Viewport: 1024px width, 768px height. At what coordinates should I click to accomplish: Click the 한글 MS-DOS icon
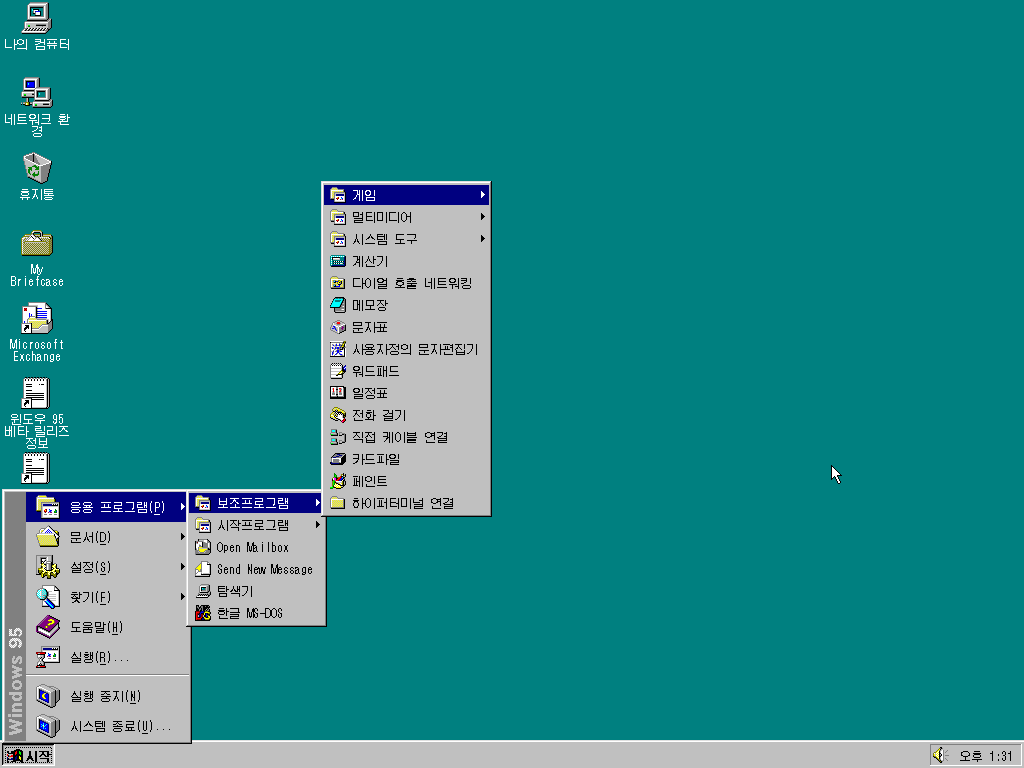coord(203,613)
